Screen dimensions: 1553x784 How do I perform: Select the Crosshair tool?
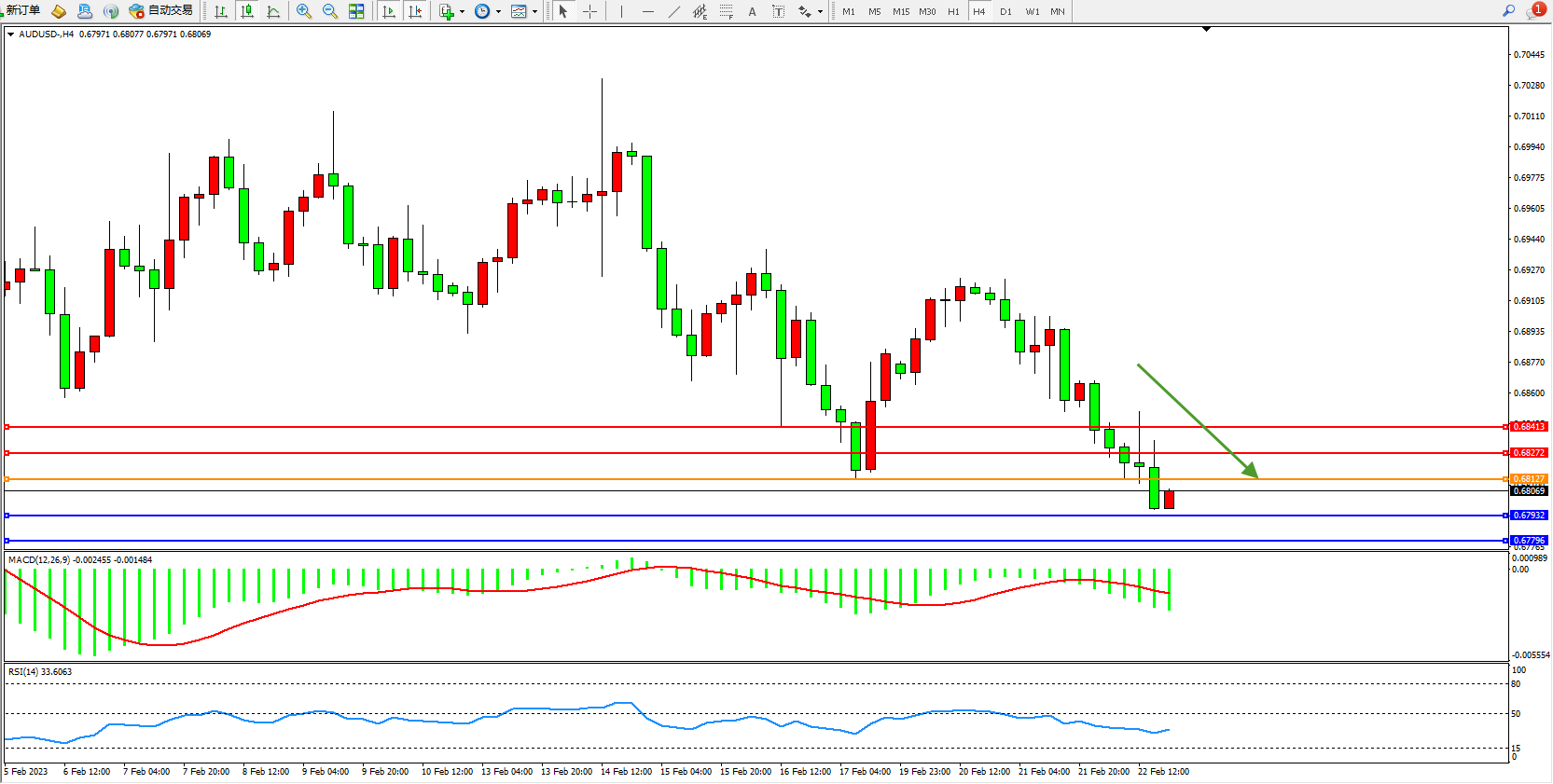pyautogui.click(x=589, y=11)
